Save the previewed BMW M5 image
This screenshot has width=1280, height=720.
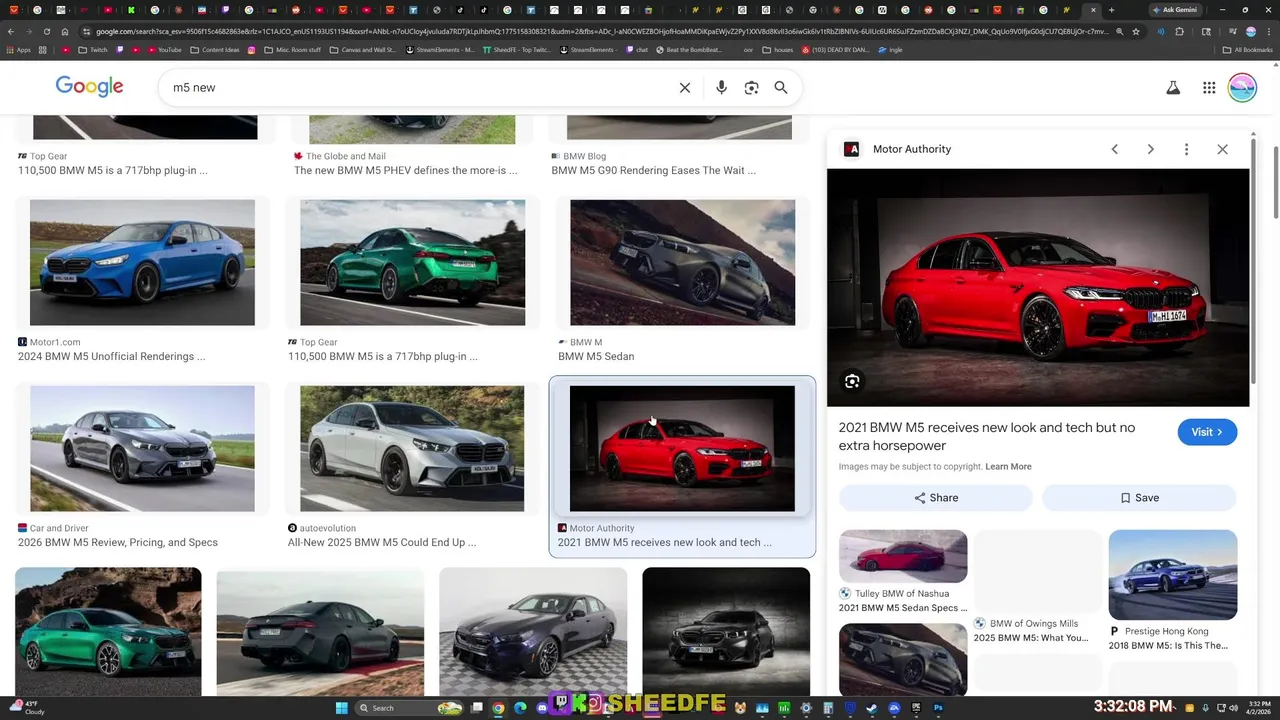coord(1139,498)
